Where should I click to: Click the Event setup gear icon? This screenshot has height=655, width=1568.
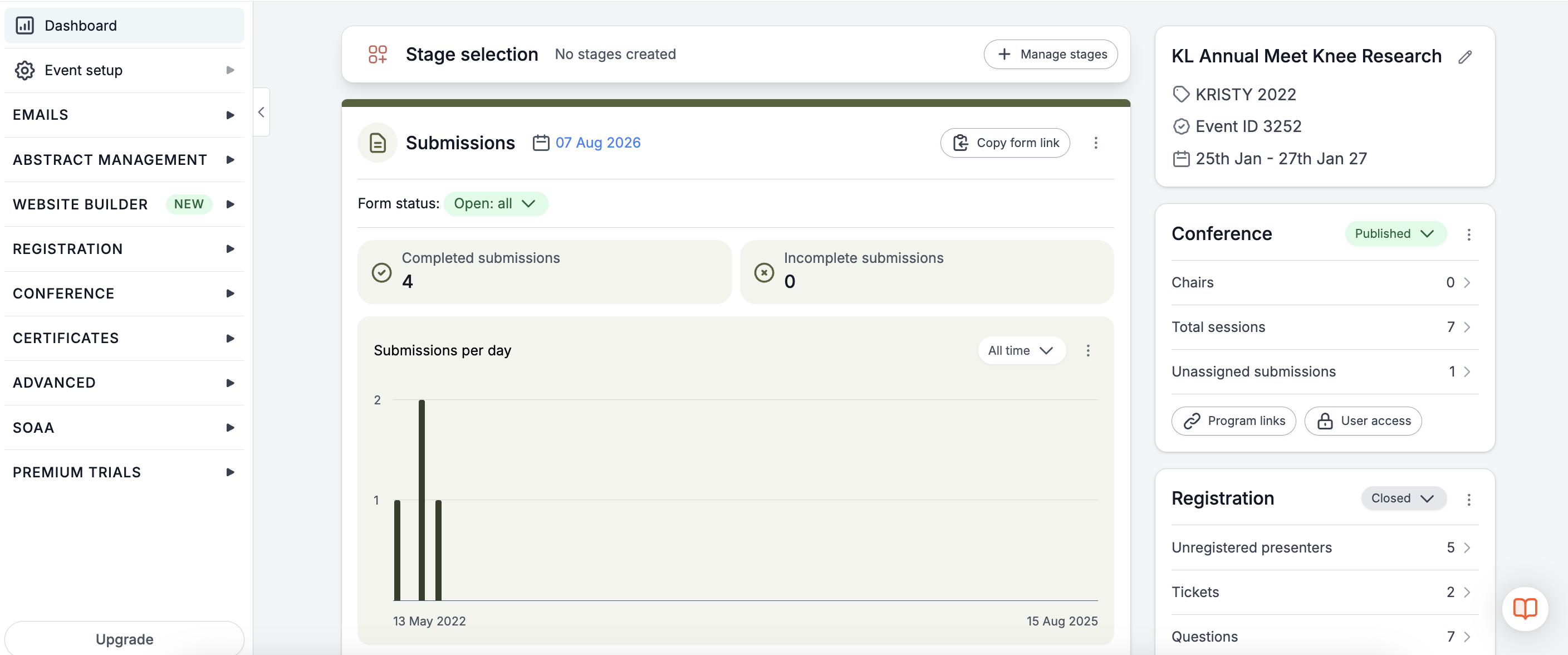coord(24,70)
